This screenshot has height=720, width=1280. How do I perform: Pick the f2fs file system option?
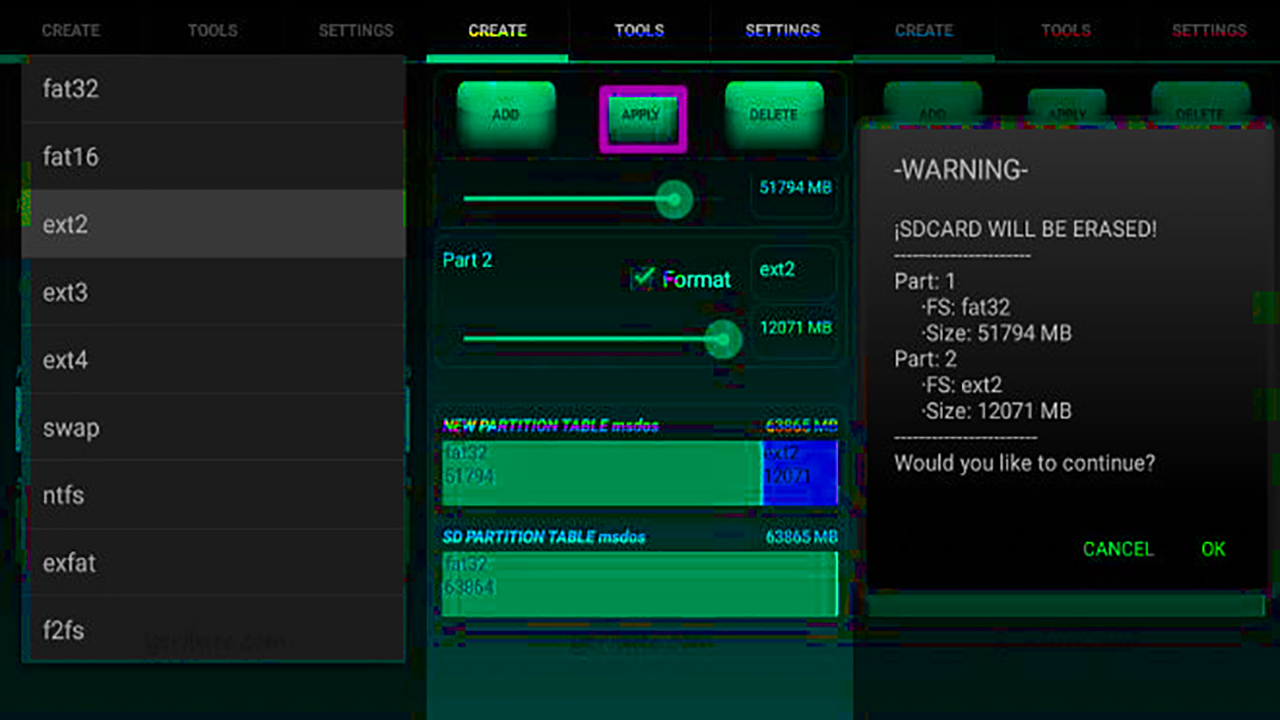click(x=213, y=631)
